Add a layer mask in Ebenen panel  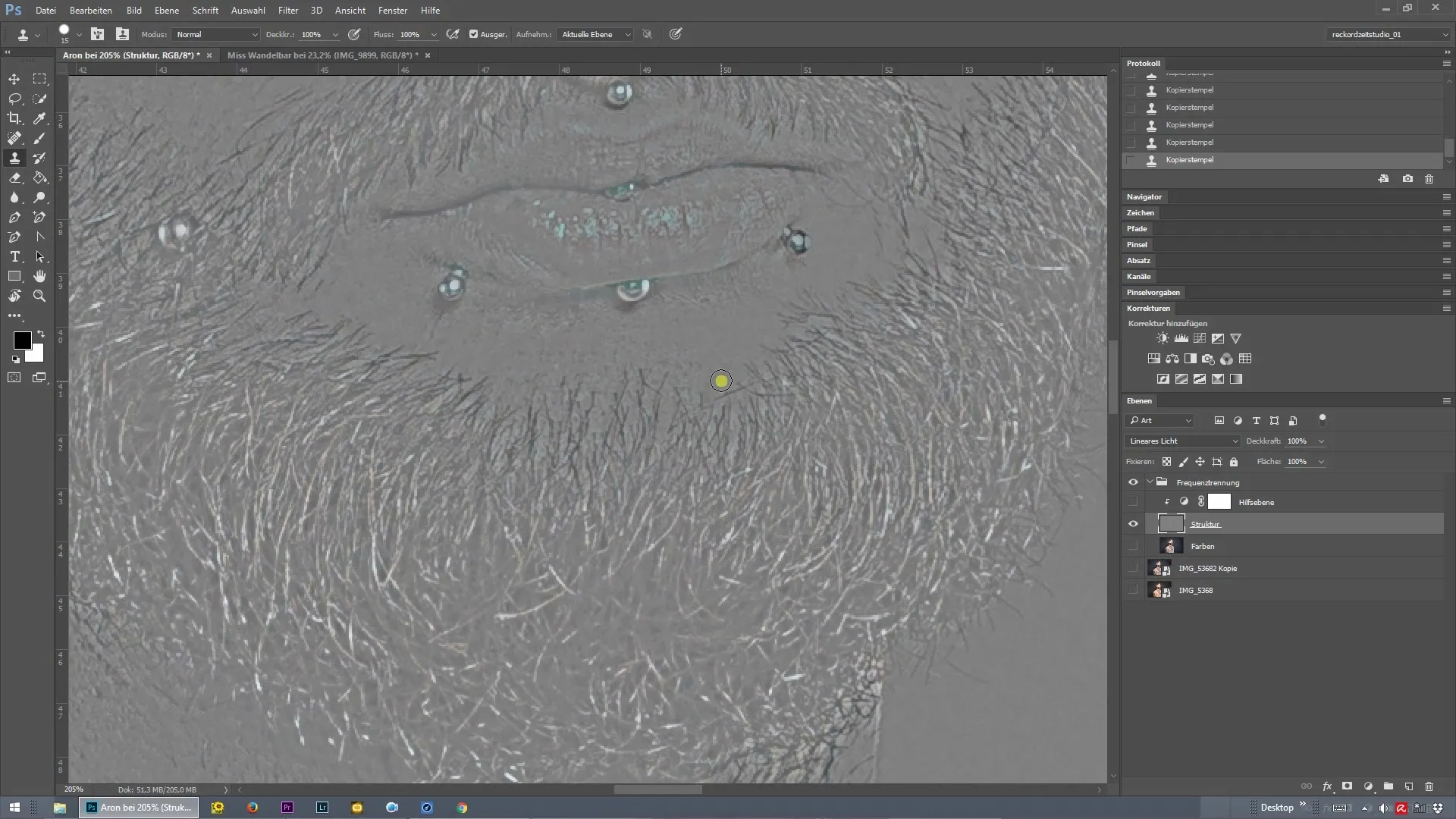click(x=1348, y=786)
